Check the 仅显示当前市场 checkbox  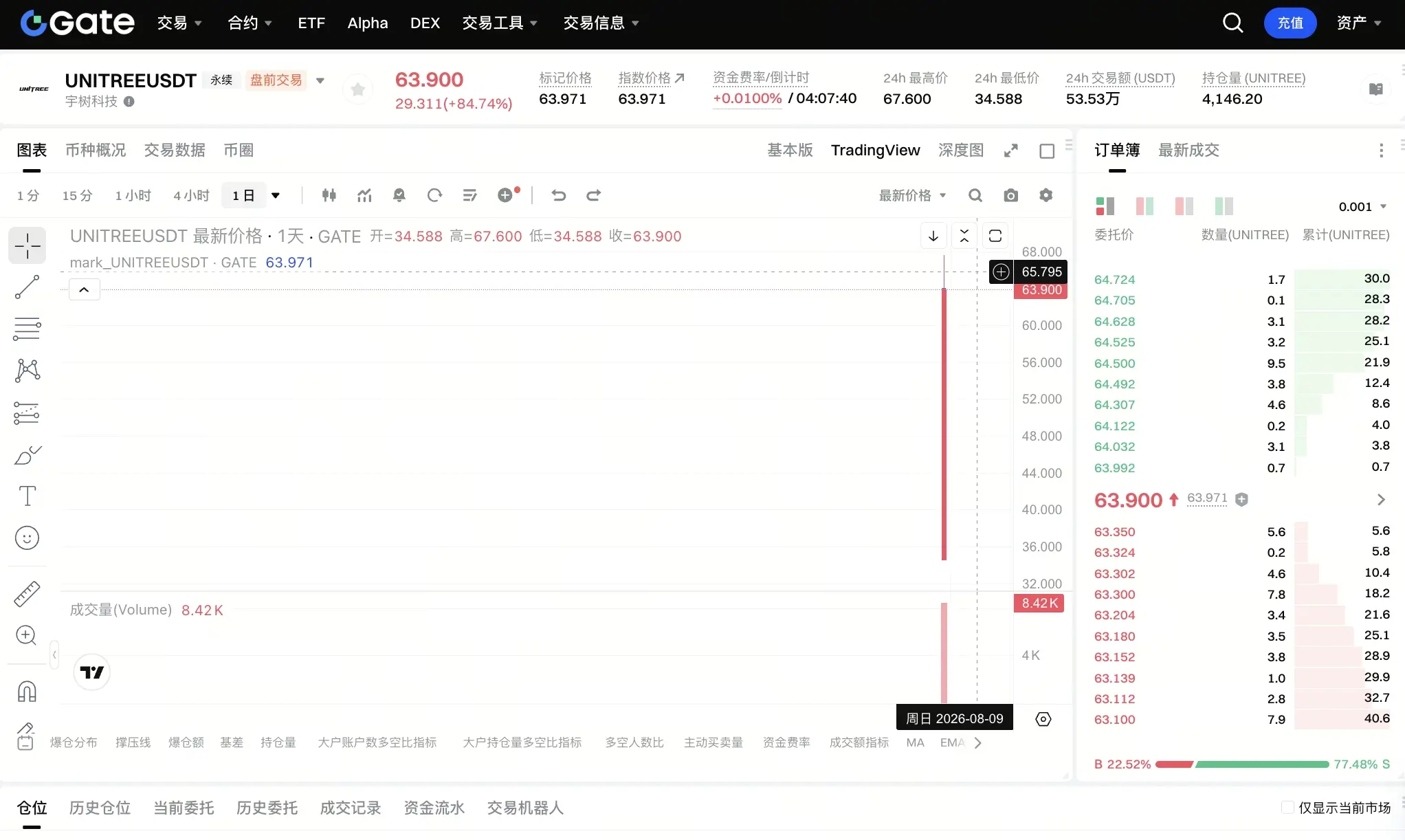coord(1287,808)
